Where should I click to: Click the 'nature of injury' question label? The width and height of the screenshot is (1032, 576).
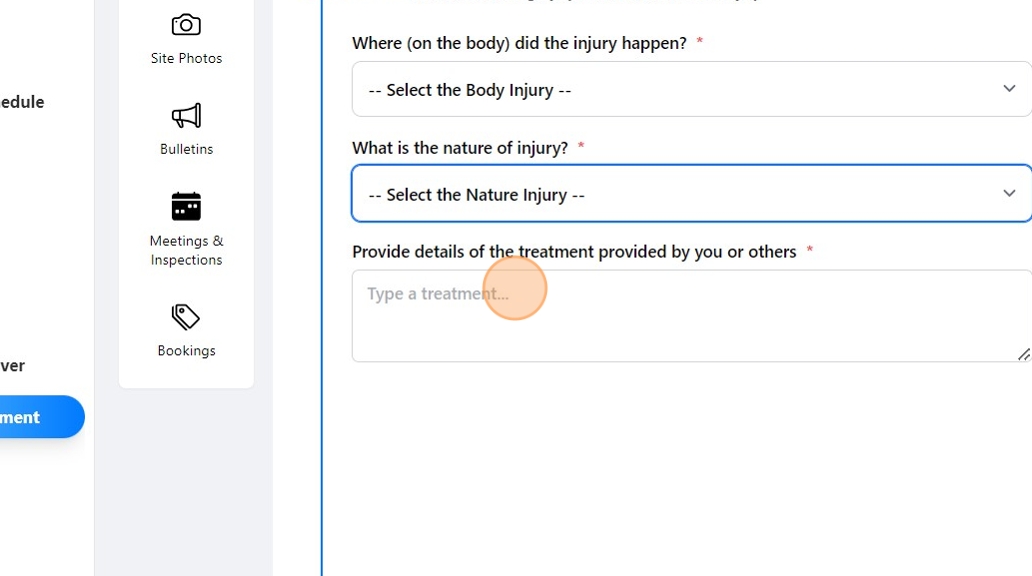(x=459, y=148)
